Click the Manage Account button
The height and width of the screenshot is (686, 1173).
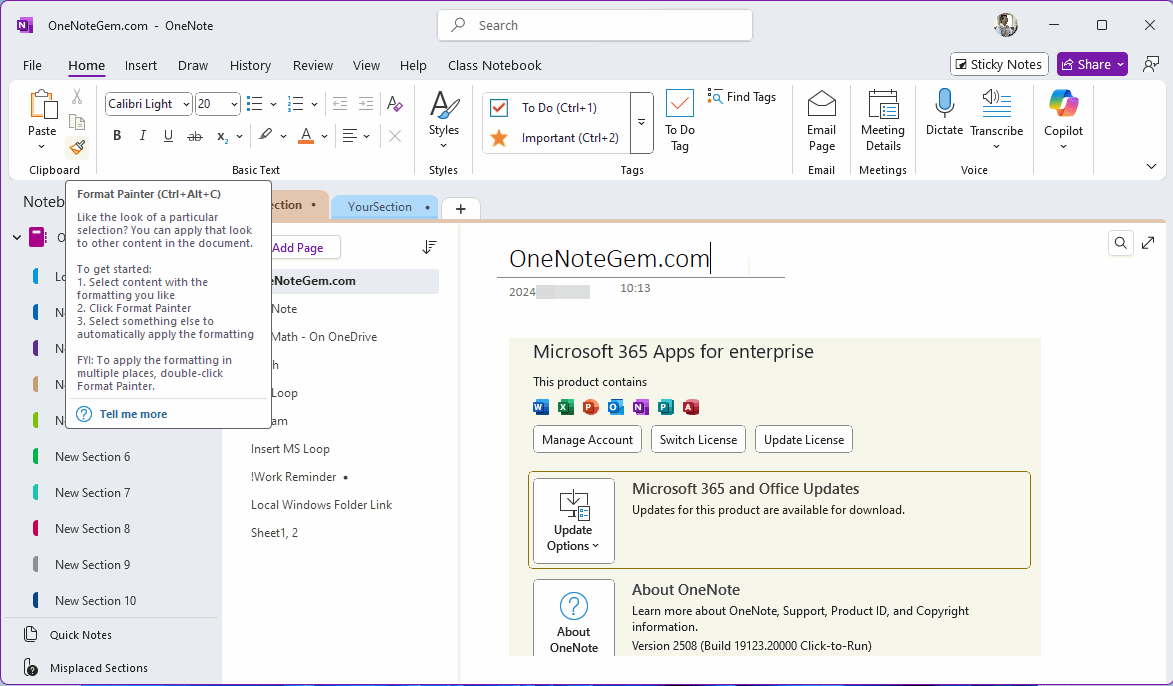[x=587, y=439]
